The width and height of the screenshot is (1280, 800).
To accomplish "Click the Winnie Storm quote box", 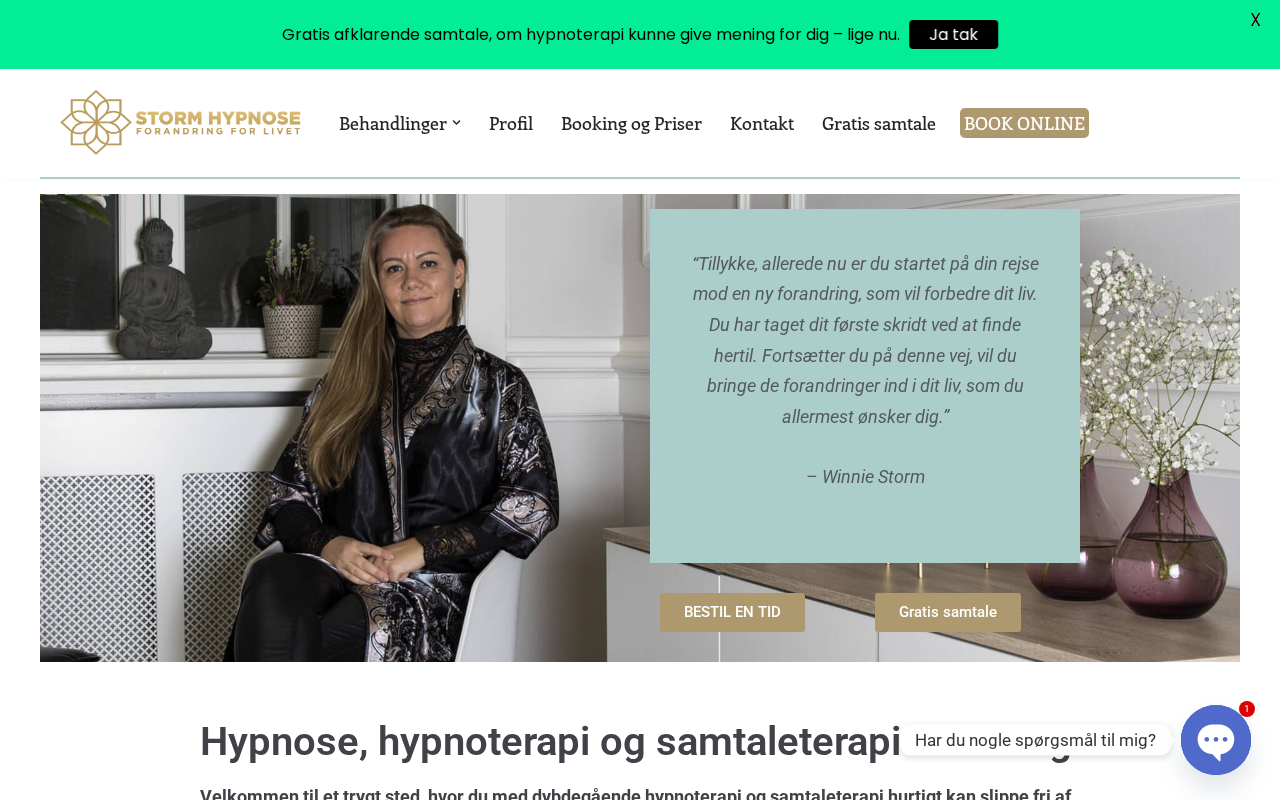I will pyautogui.click(x=865, y=386).
